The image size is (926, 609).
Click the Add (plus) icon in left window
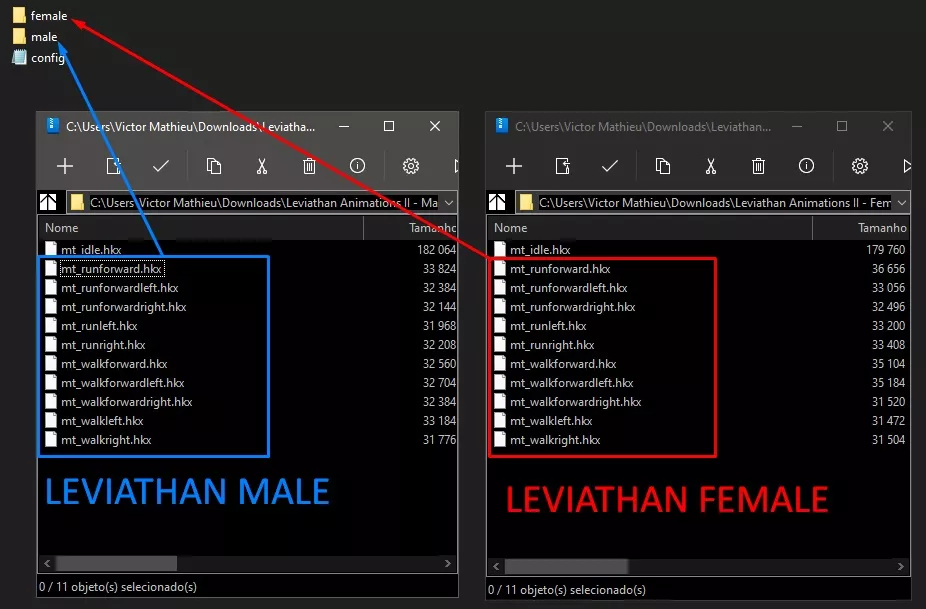tap(65, 166)
